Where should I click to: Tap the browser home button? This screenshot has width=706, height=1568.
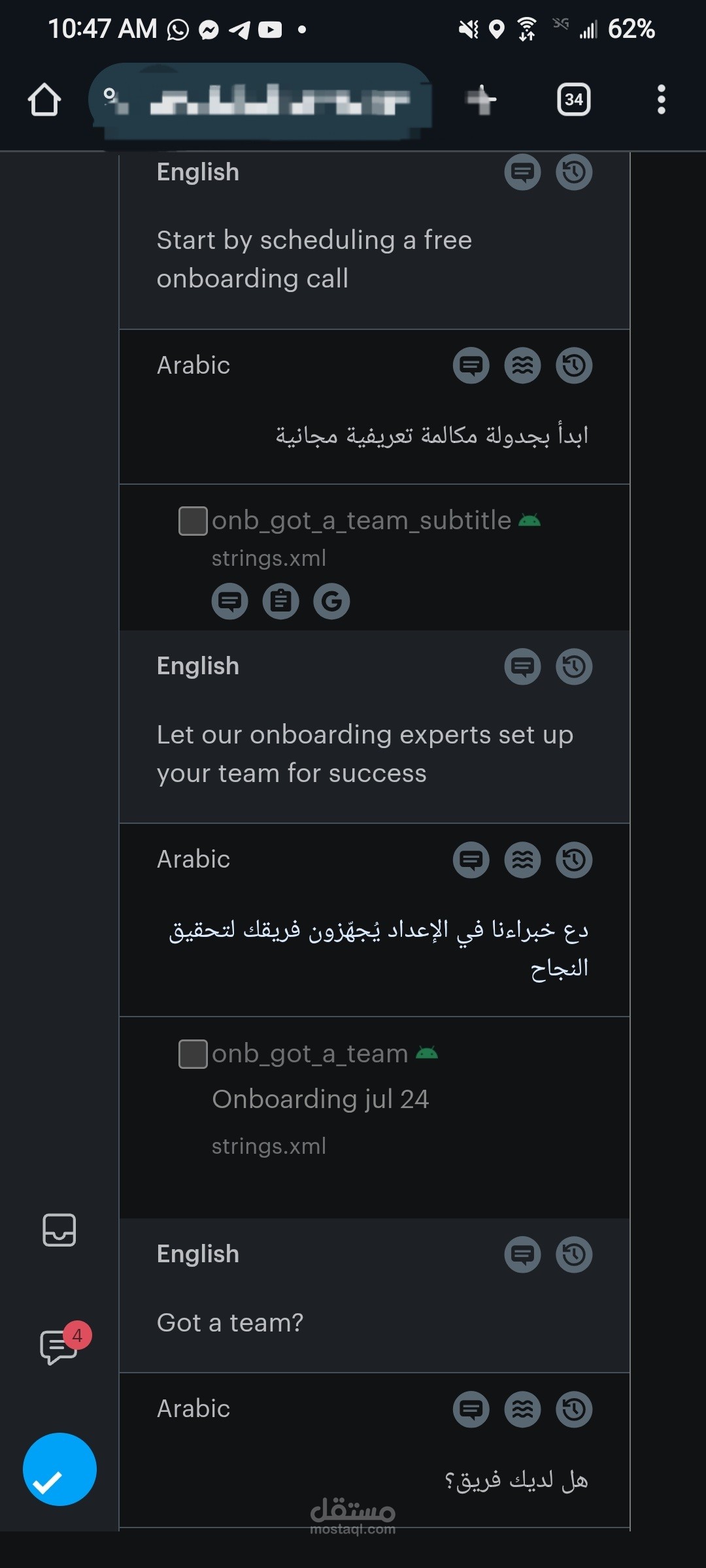point(44,99)
